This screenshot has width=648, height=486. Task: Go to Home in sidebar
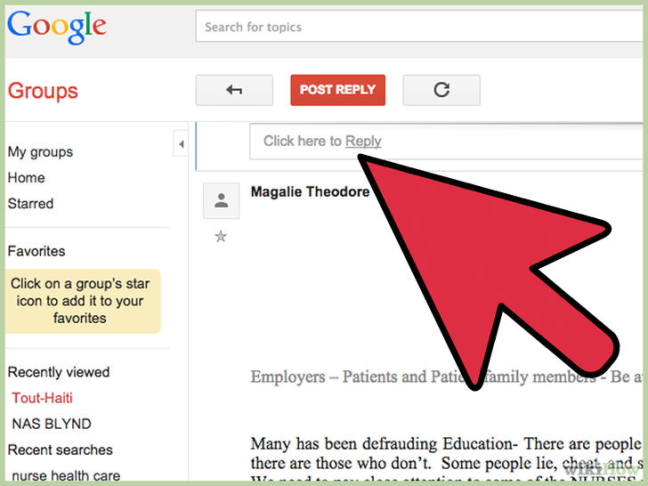pyautogui.click(x=26, y=178)
